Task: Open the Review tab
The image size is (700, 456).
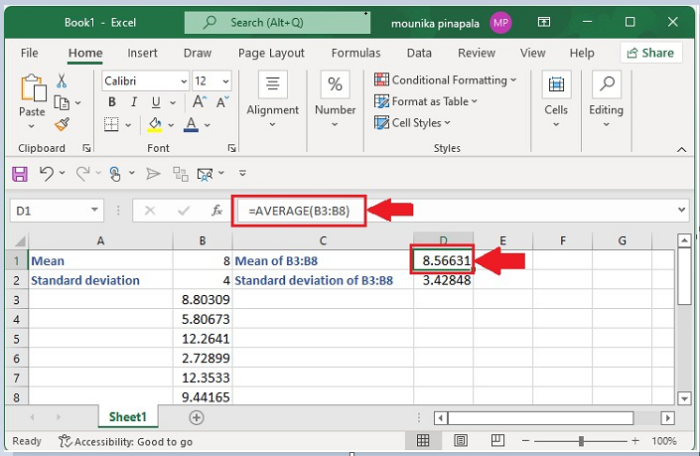Action: click(x=476, y=53)
